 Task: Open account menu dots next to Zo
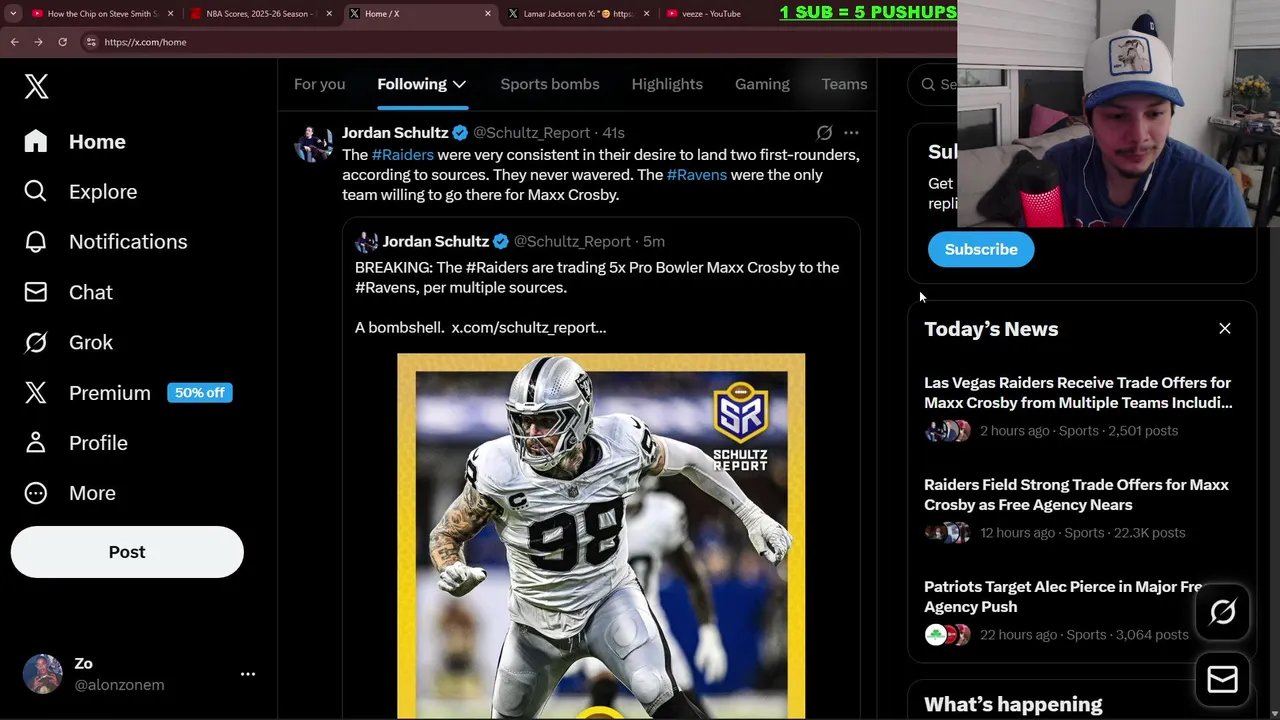[x=248, y=674]
